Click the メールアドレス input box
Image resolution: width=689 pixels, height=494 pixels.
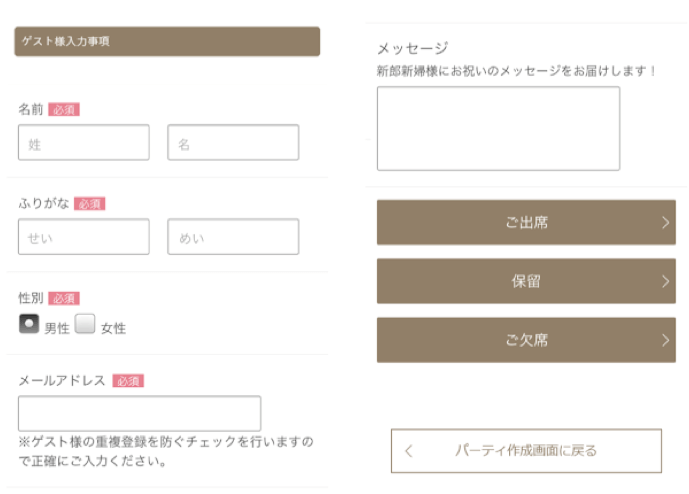tap(140, 413)
